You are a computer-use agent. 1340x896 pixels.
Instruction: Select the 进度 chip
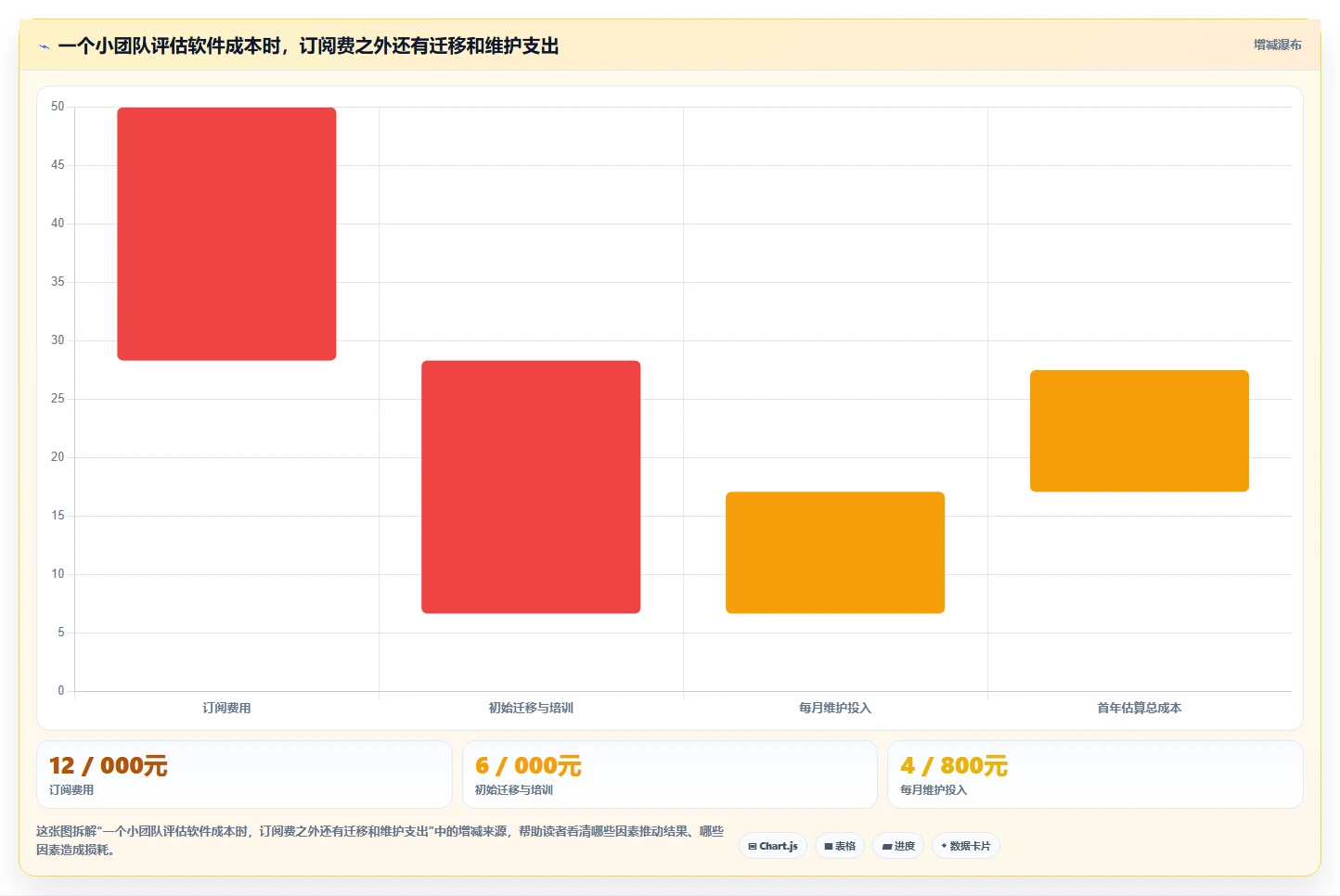click(898, 846)
